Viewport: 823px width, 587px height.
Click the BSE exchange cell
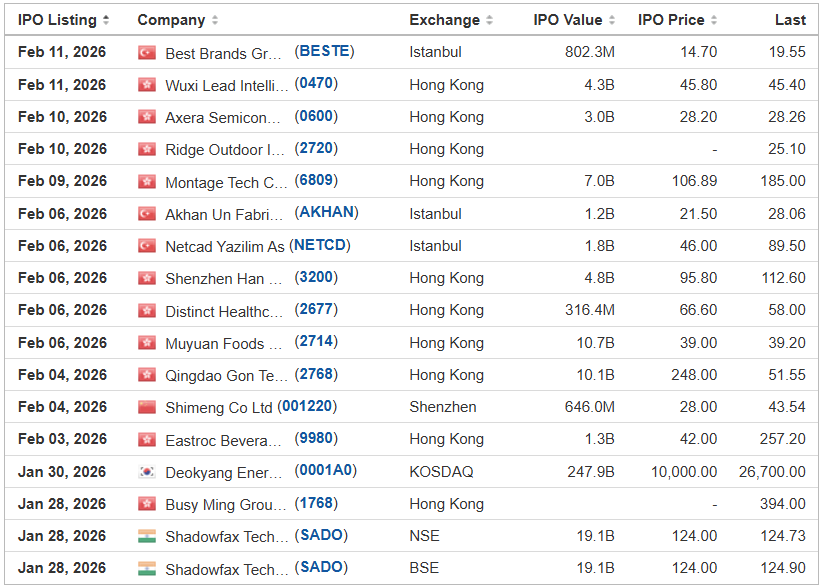424,568
